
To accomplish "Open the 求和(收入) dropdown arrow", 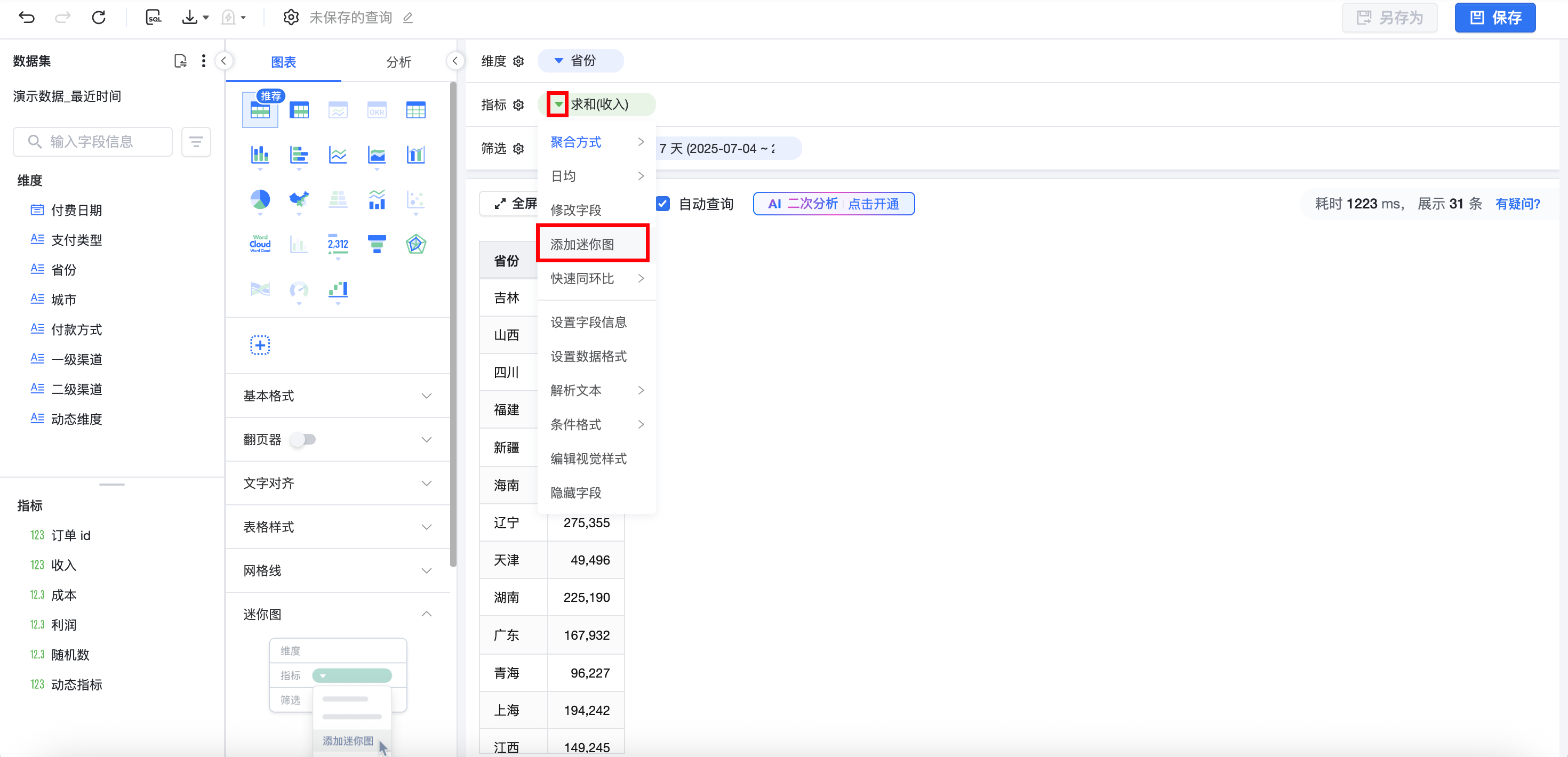I will point(557,104).
